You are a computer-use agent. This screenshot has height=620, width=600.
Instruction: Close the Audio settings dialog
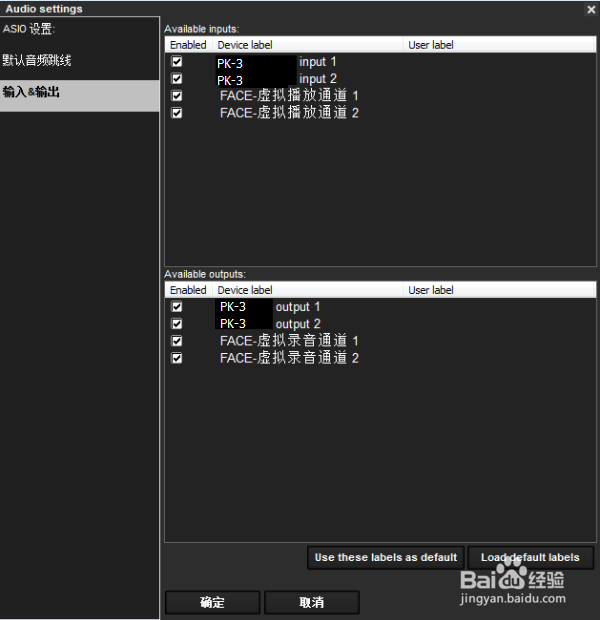(591, 9)
